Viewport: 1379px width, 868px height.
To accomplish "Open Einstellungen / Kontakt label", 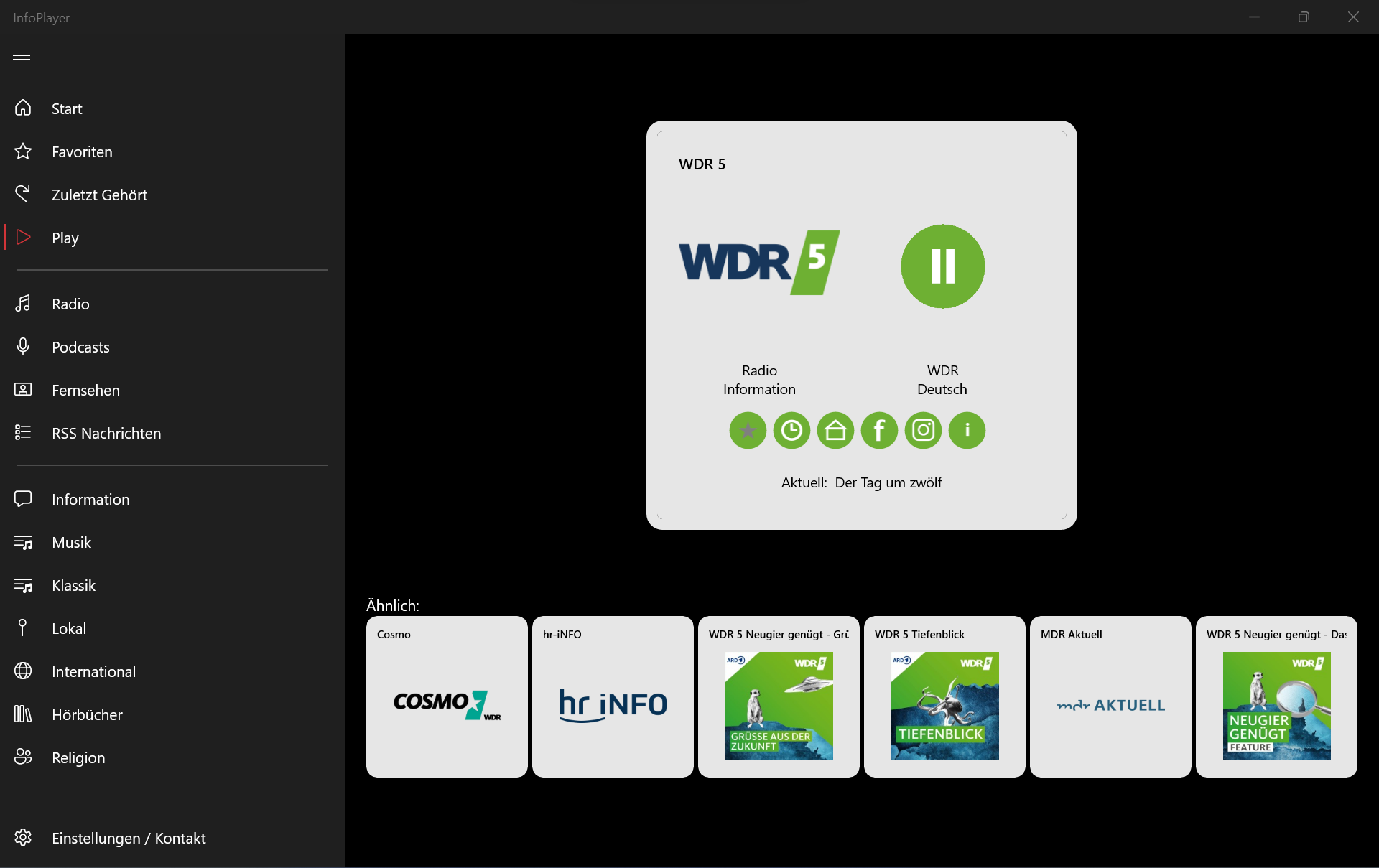I will pos(129,839).
